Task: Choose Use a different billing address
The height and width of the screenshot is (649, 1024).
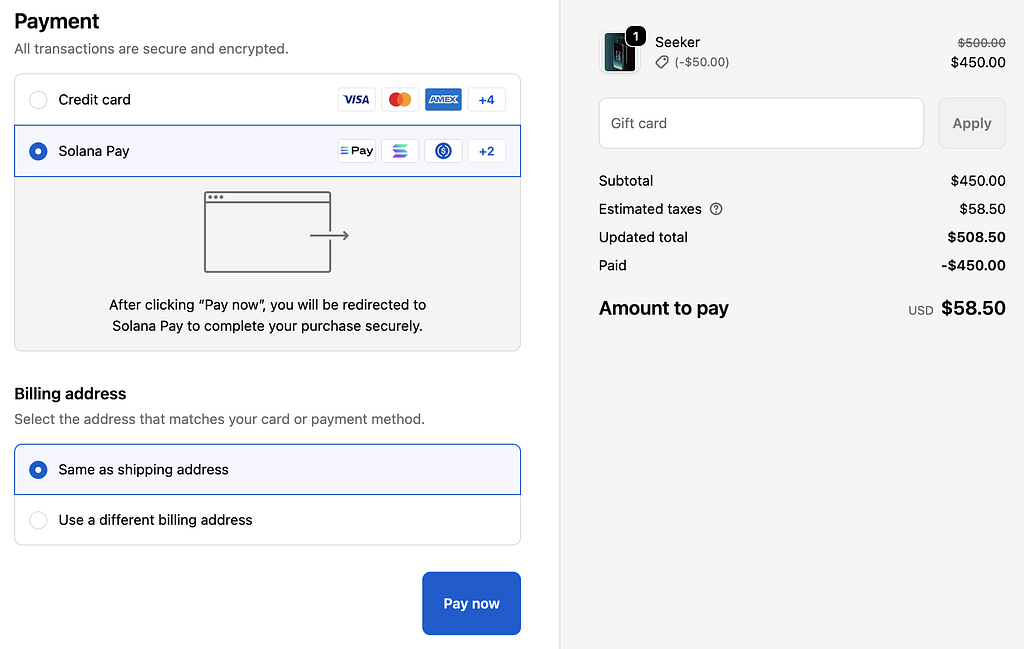Action: tap(38, 520)
